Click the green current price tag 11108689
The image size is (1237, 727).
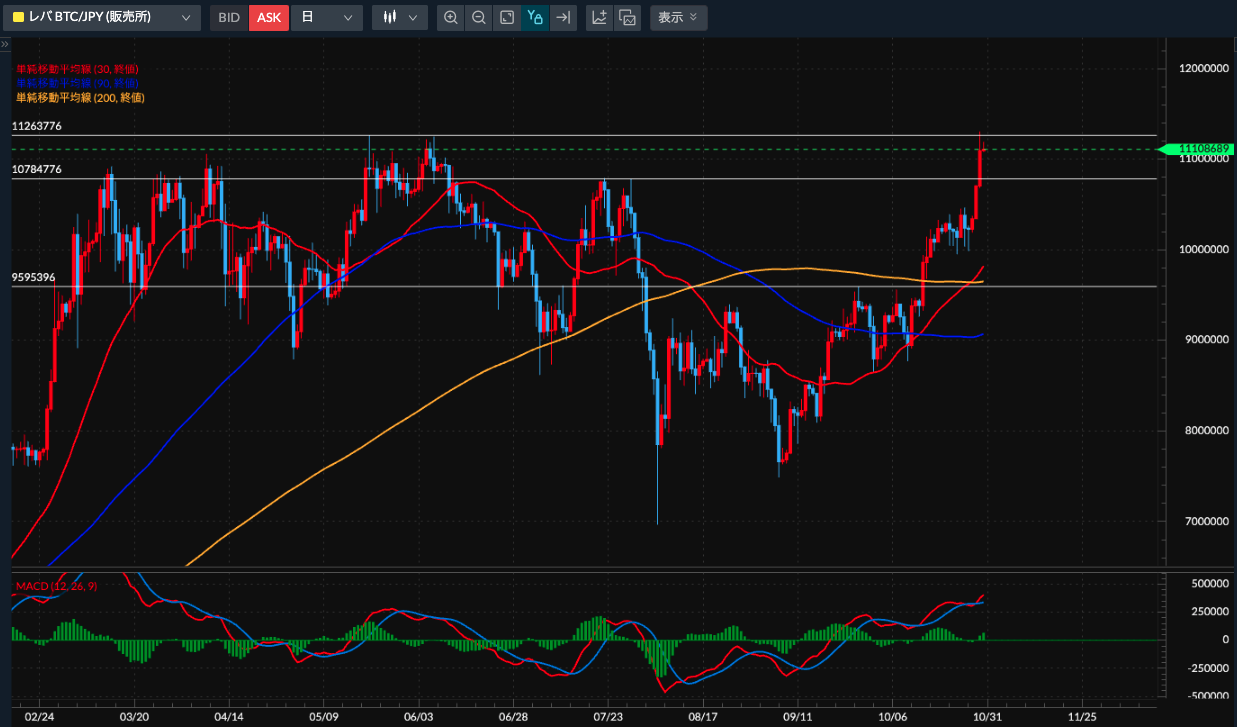click(1200, 149)
